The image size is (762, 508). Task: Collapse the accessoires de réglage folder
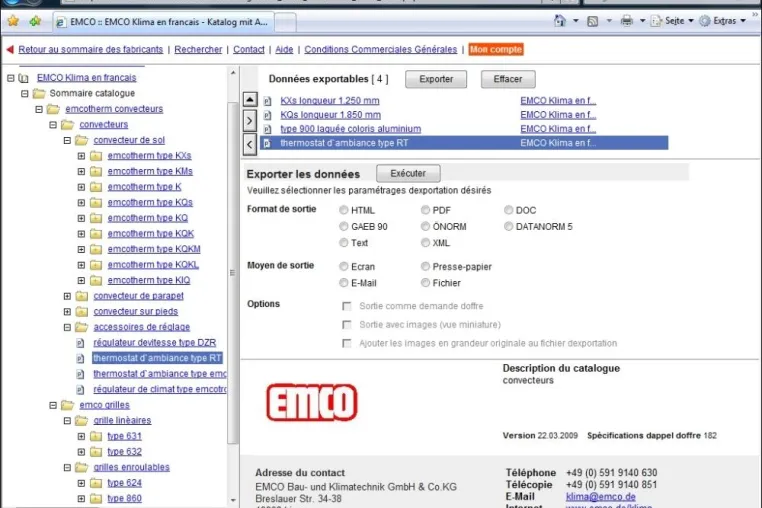coord(67,327)
